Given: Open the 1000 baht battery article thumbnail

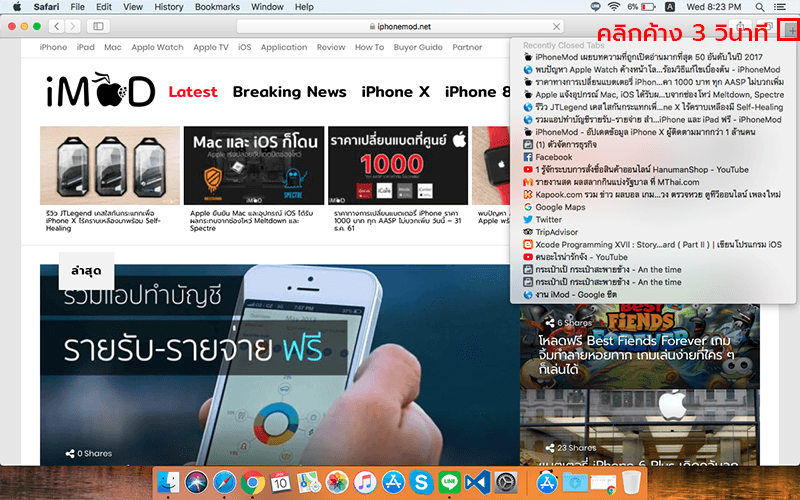Looking at the screenshot, I should click(x=398, y=165).
